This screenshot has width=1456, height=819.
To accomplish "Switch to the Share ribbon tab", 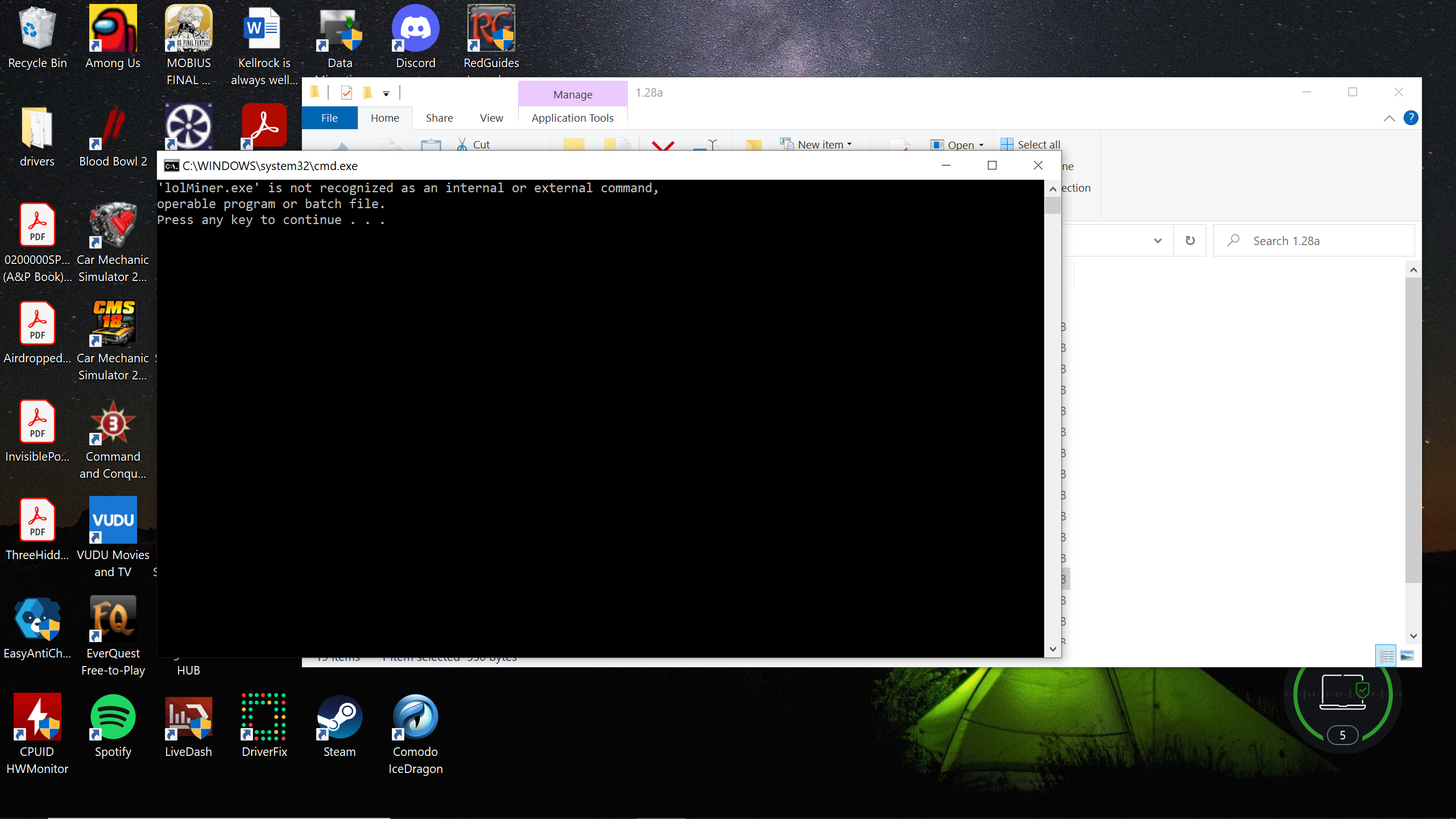I will (x=439, y=118).
